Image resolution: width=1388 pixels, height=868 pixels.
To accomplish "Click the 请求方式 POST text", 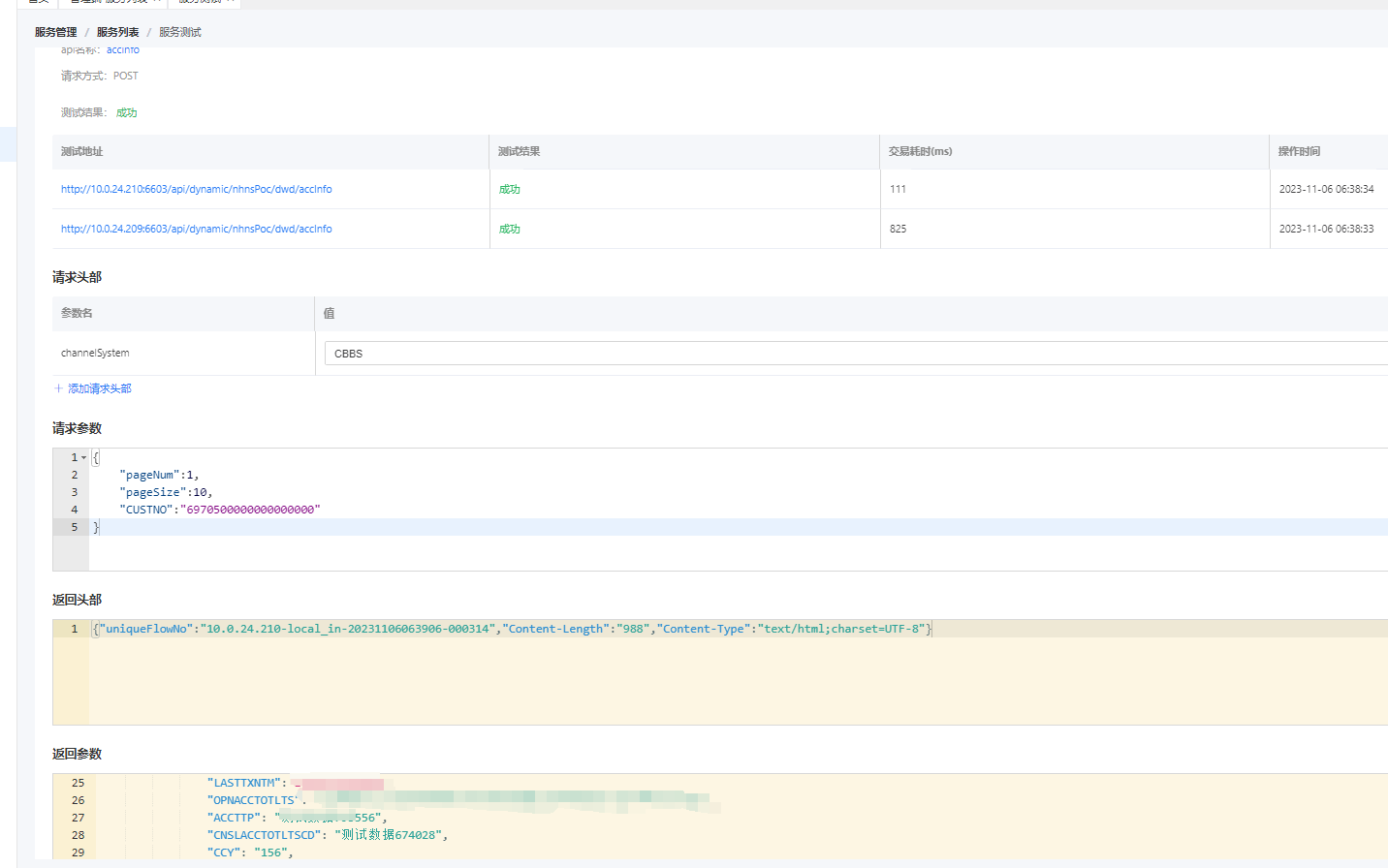I will [100, 76].
